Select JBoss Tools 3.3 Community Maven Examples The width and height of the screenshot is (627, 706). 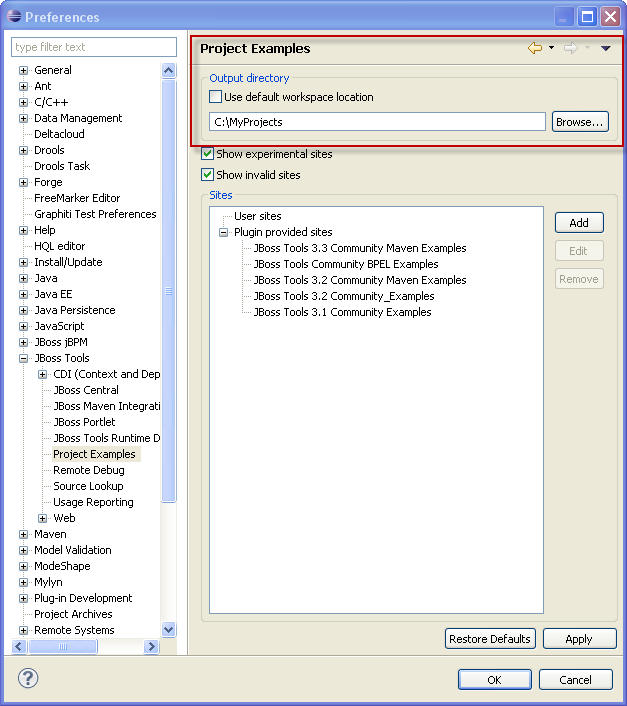tap(360, 248)
